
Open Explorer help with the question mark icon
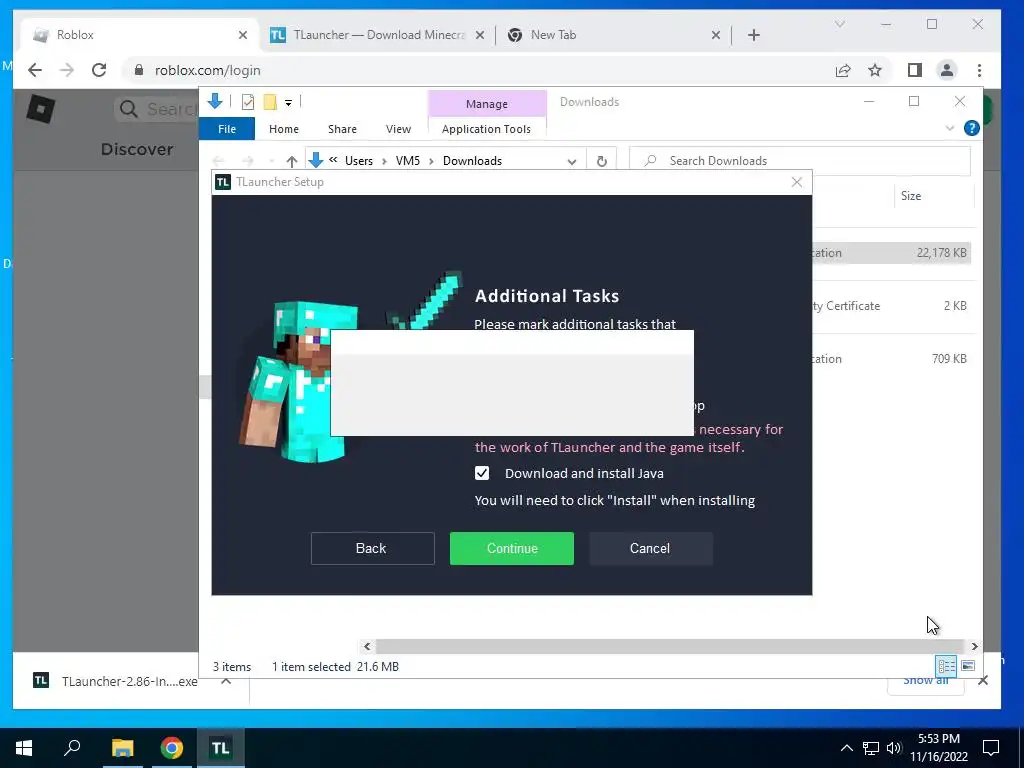971,128
